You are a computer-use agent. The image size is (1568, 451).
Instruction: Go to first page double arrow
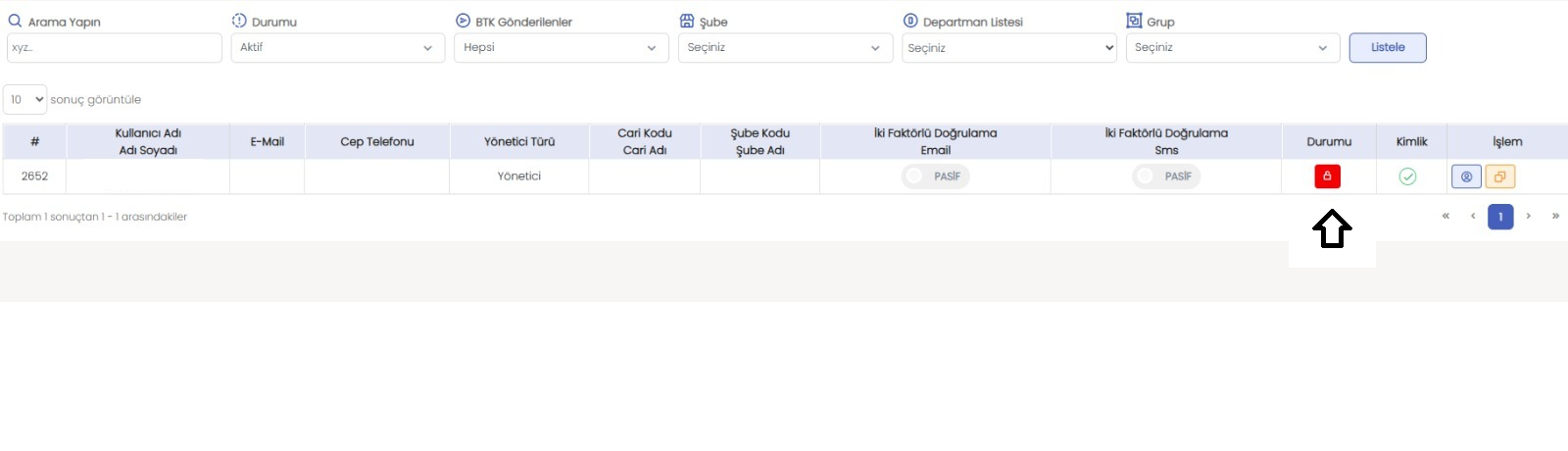pyautogui.click(x=1445, y=216)
